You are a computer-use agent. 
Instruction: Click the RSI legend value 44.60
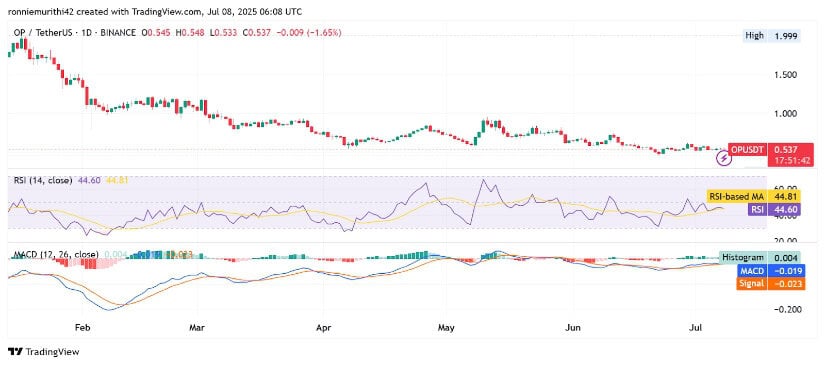click(x=89, y=180)
